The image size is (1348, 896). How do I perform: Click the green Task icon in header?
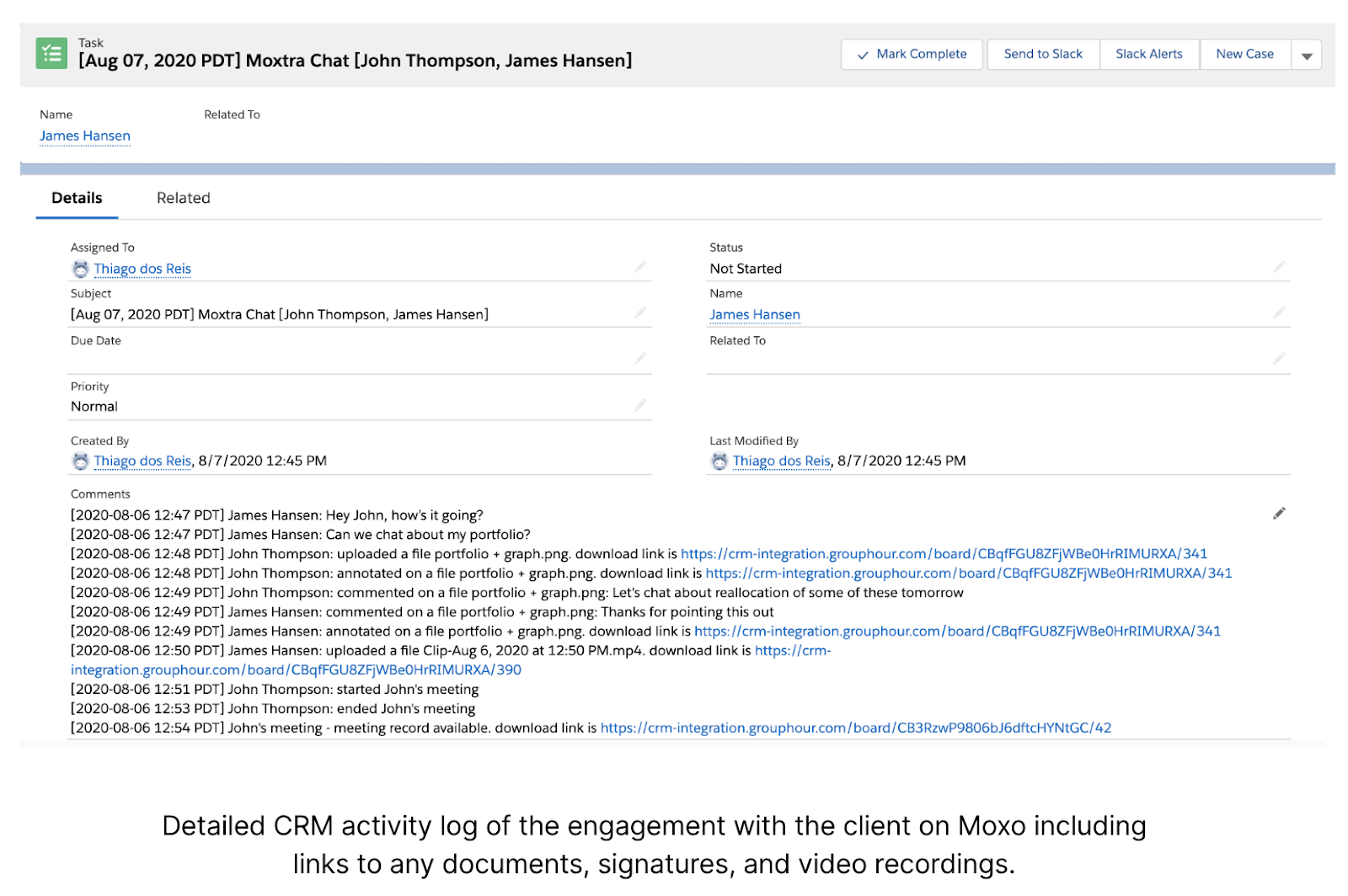(51, 53)
